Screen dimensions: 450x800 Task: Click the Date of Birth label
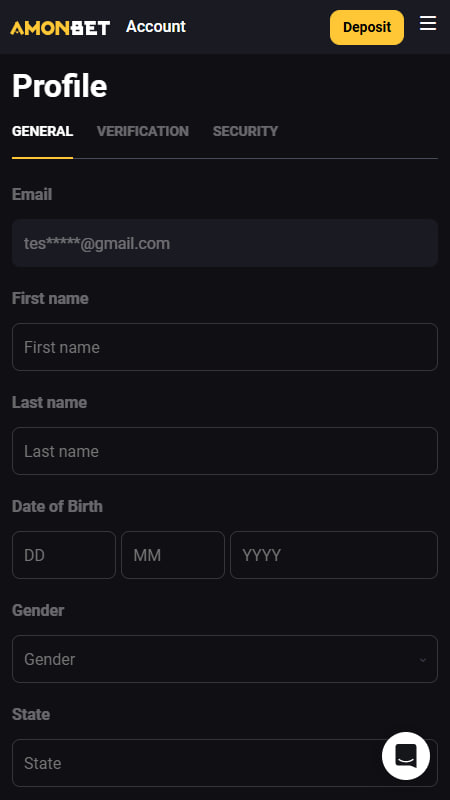point(57,506)
